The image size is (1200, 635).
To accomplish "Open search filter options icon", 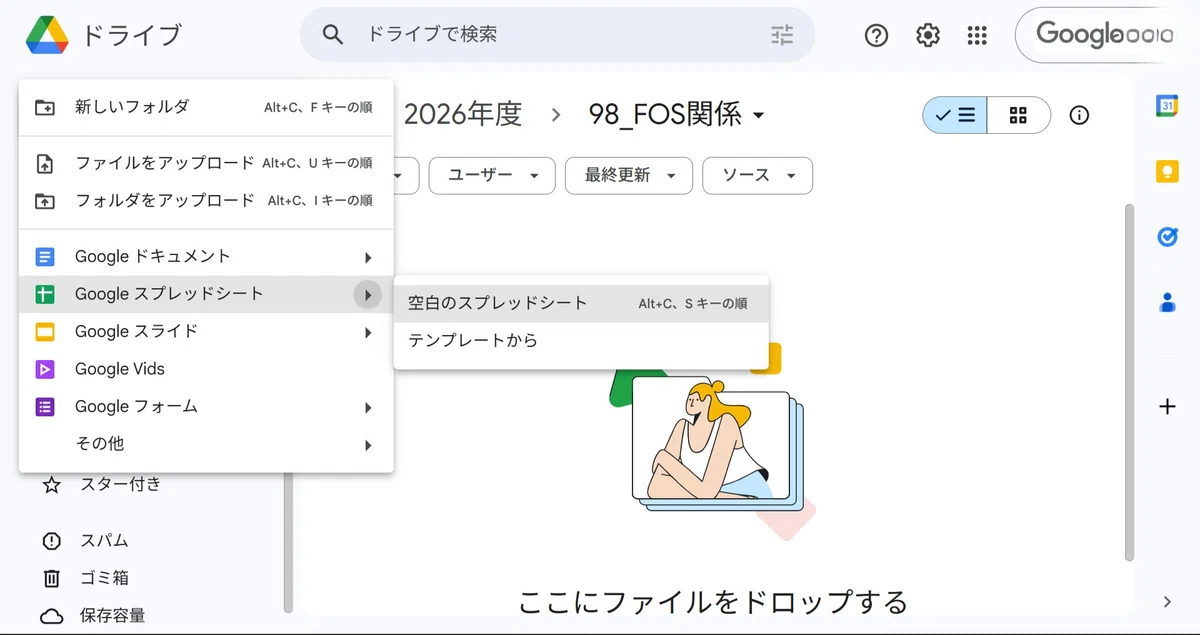I will coord(782,35).
